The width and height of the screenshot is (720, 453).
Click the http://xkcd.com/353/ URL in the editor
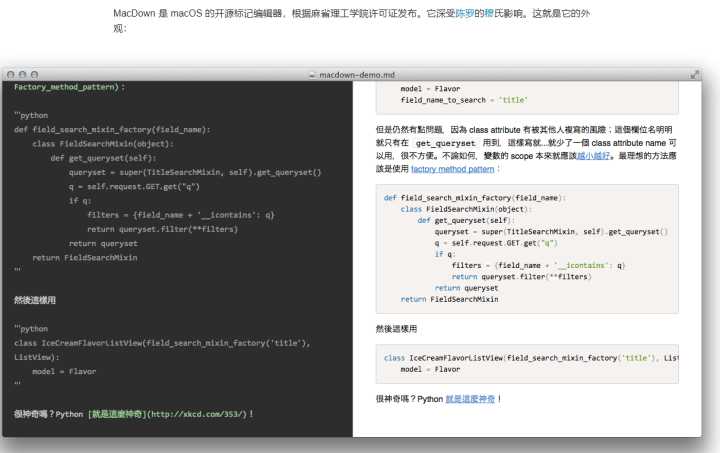197,414
